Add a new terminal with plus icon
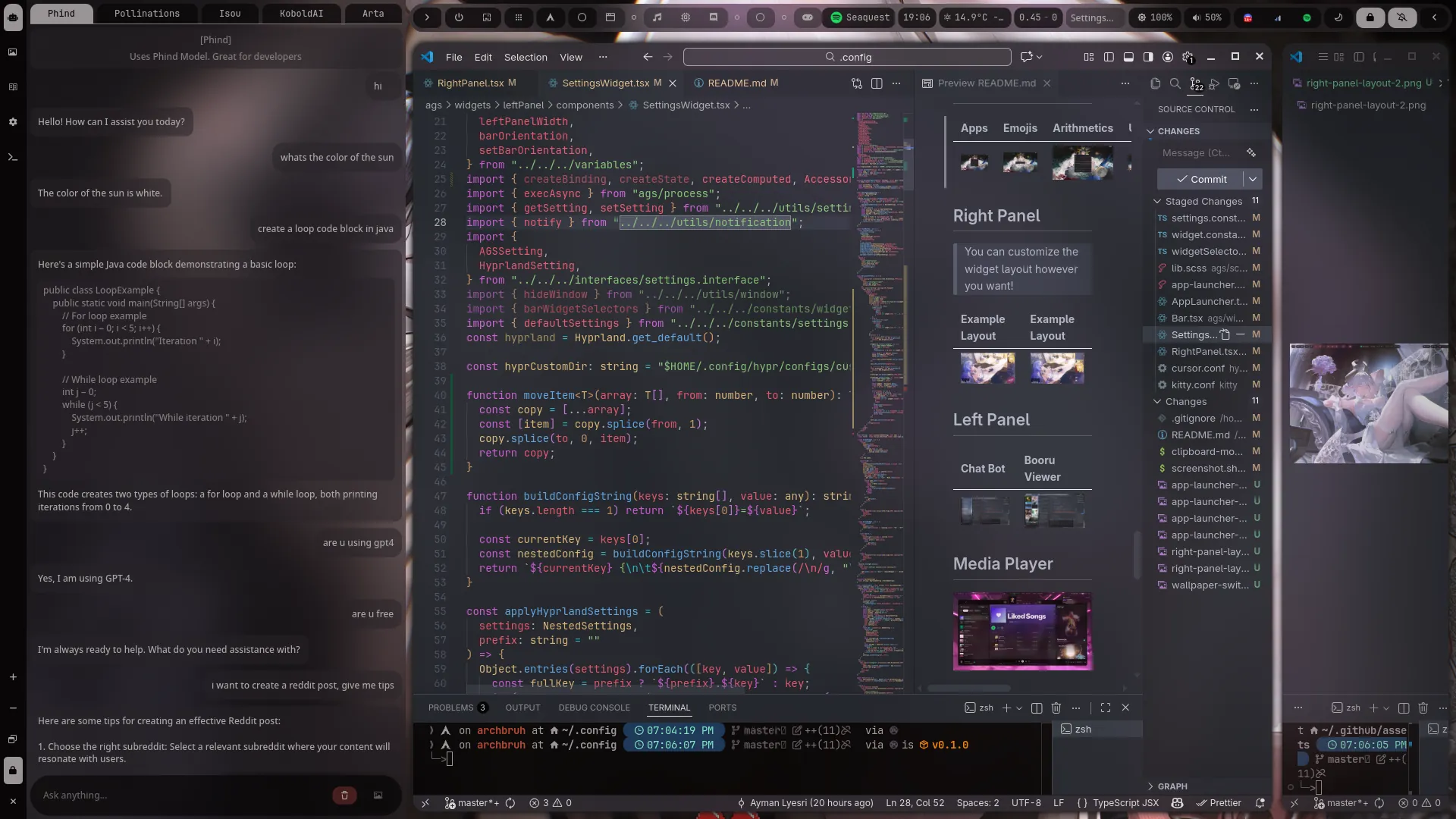Screen dimensions: 1456x819 coord(1006,708)
